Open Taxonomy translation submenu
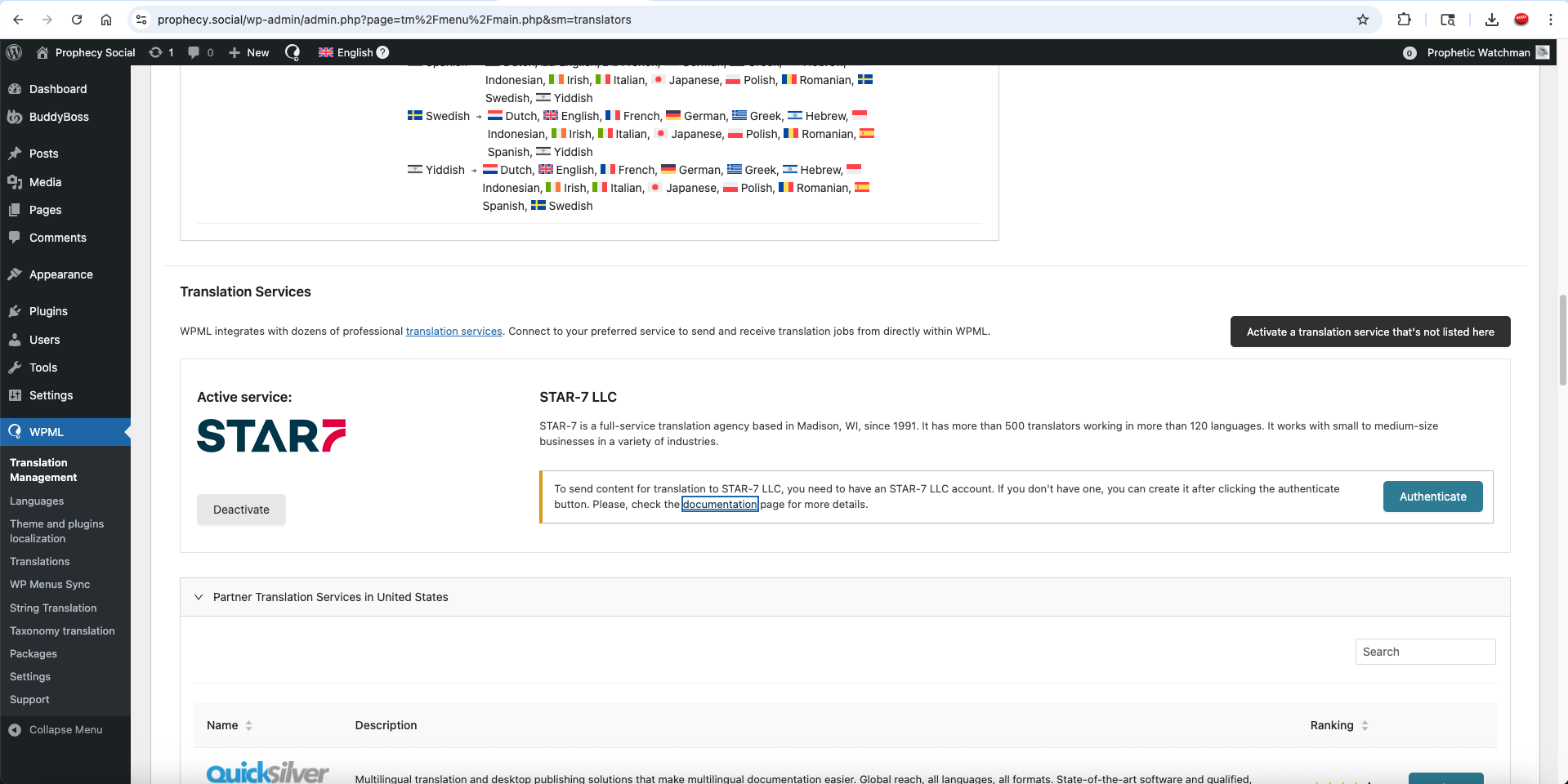This screenshot has width=1568, height=784. [62, 631]
